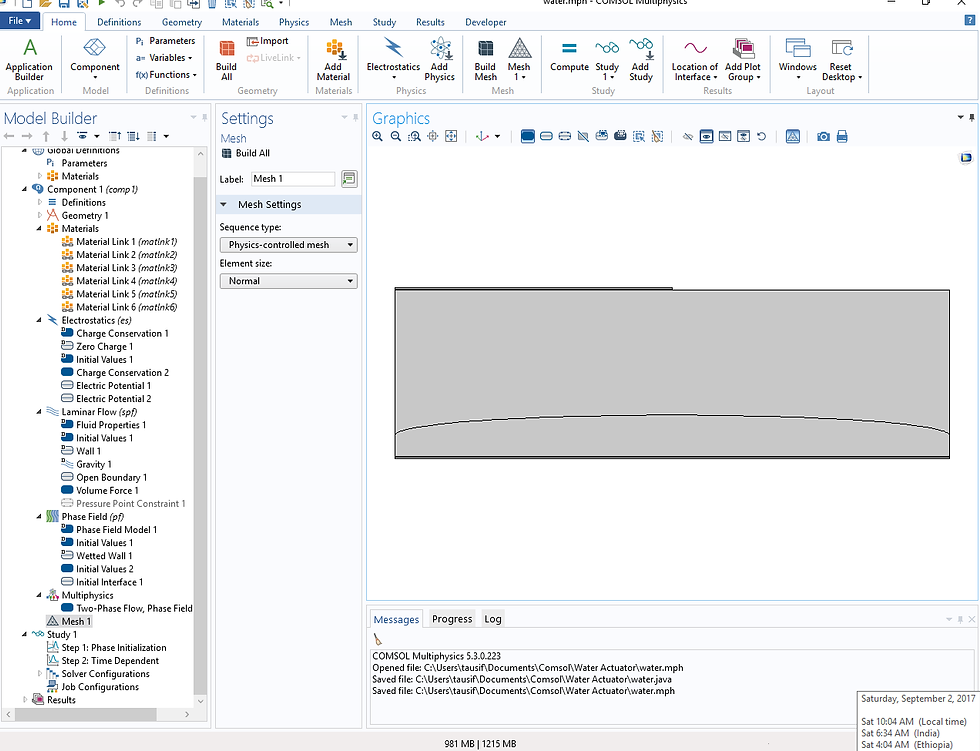Click the Import button in Geometry group
The width and height of the screenshot is (980, 751).
click(268, 41)
